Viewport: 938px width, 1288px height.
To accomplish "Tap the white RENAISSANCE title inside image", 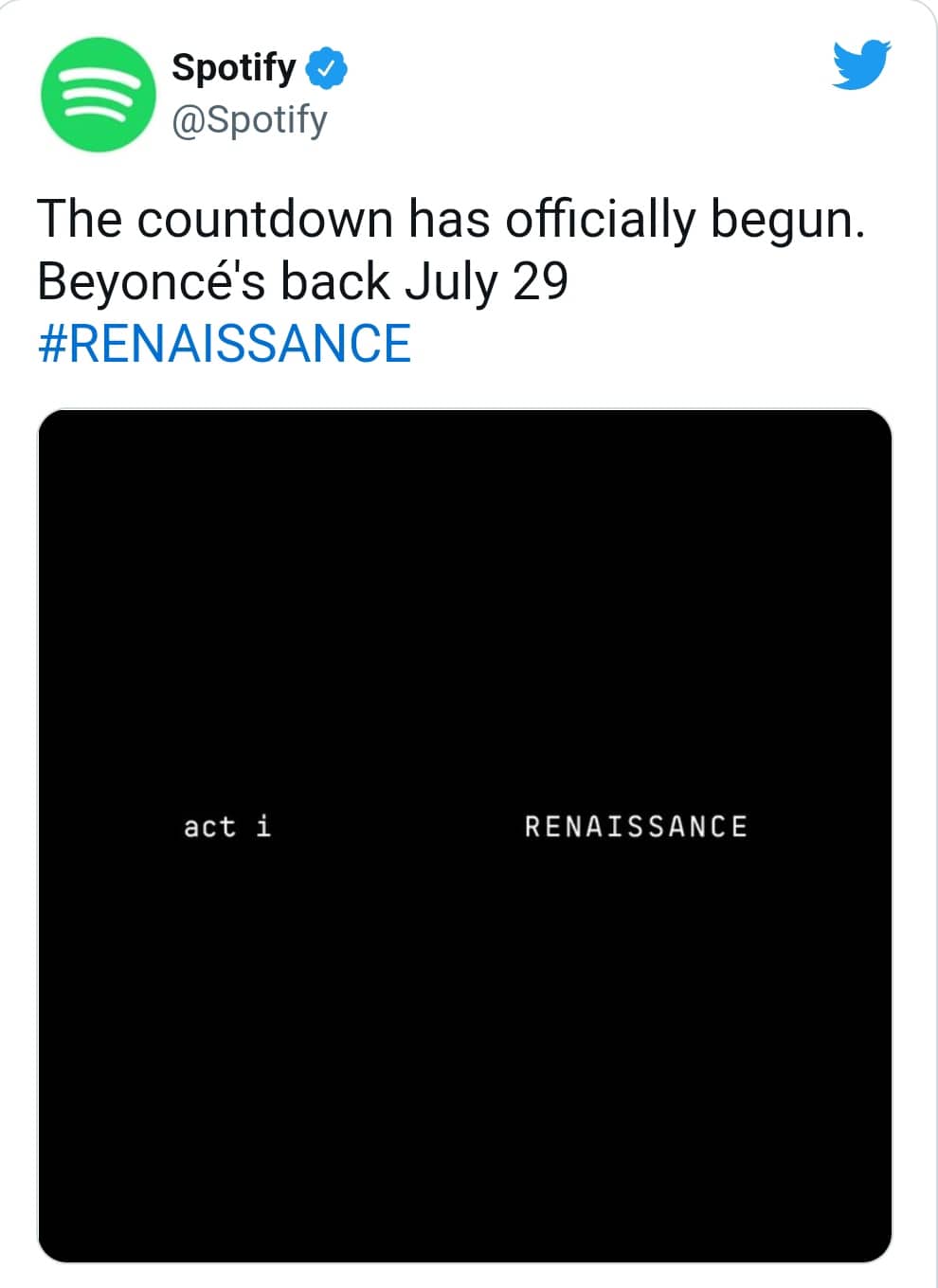I will tap(636, 827).
